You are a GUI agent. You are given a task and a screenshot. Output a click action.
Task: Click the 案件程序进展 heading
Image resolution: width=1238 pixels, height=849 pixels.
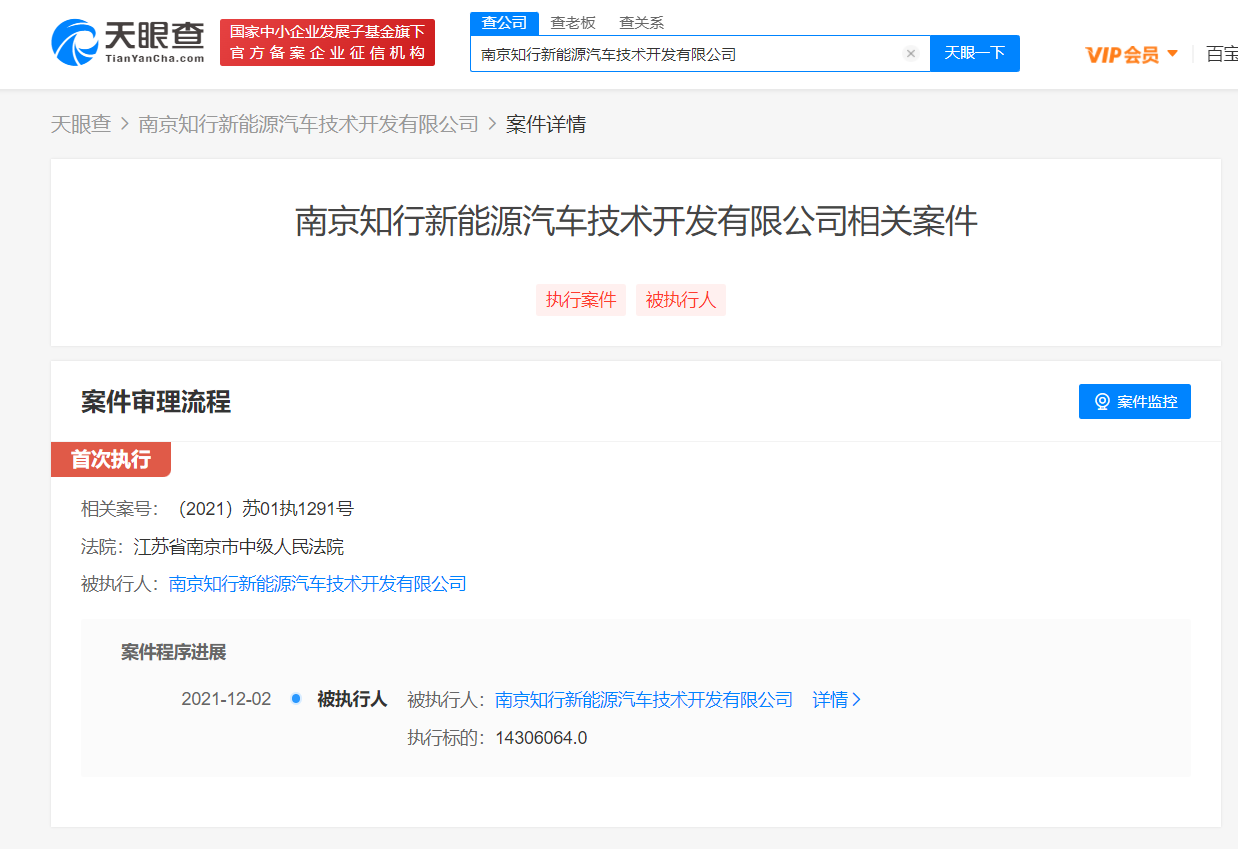click(x=174, y=652)
